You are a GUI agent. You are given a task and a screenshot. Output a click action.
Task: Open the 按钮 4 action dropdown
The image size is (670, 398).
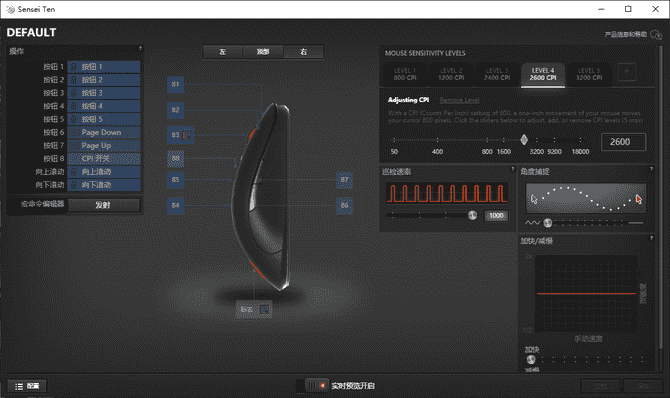coord(104,106)
